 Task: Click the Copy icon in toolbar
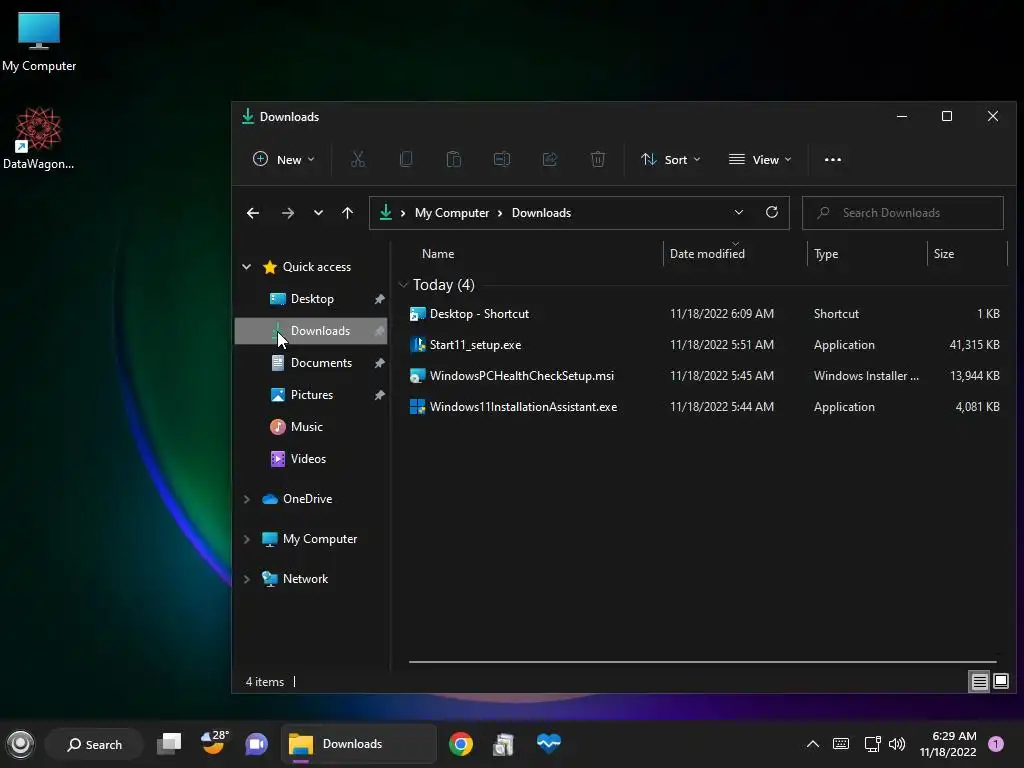coord(406,159)
